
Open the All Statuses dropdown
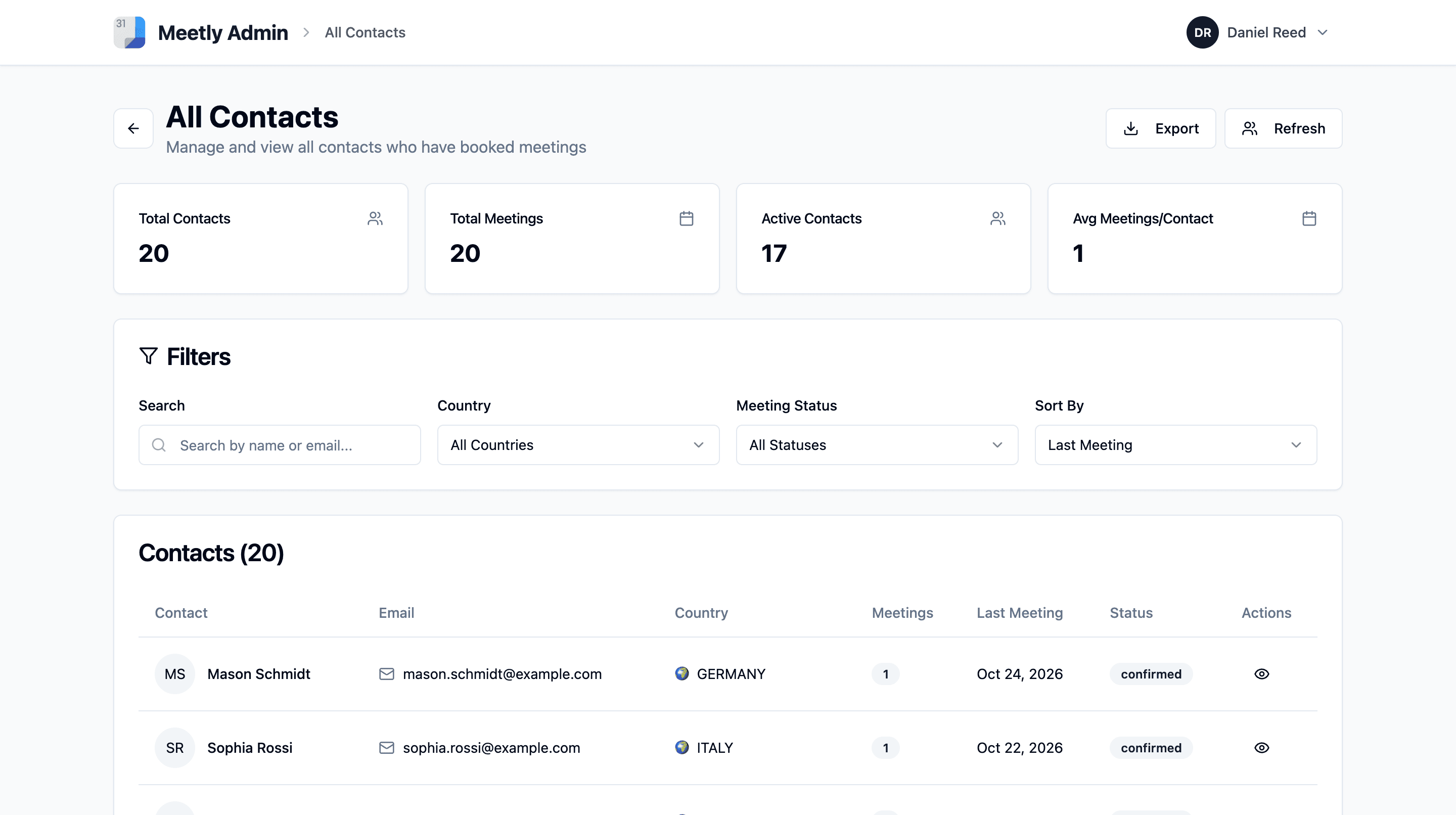point(877,445)
